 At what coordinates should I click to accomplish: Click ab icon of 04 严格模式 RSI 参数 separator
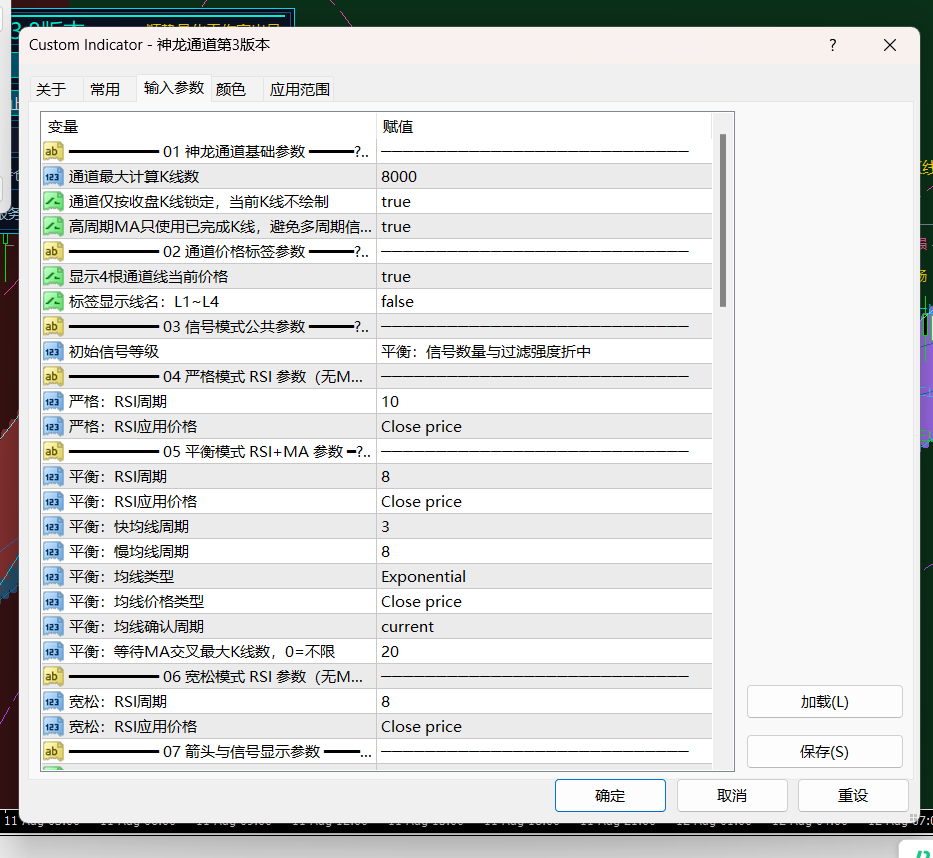click(x=53, y=377)
